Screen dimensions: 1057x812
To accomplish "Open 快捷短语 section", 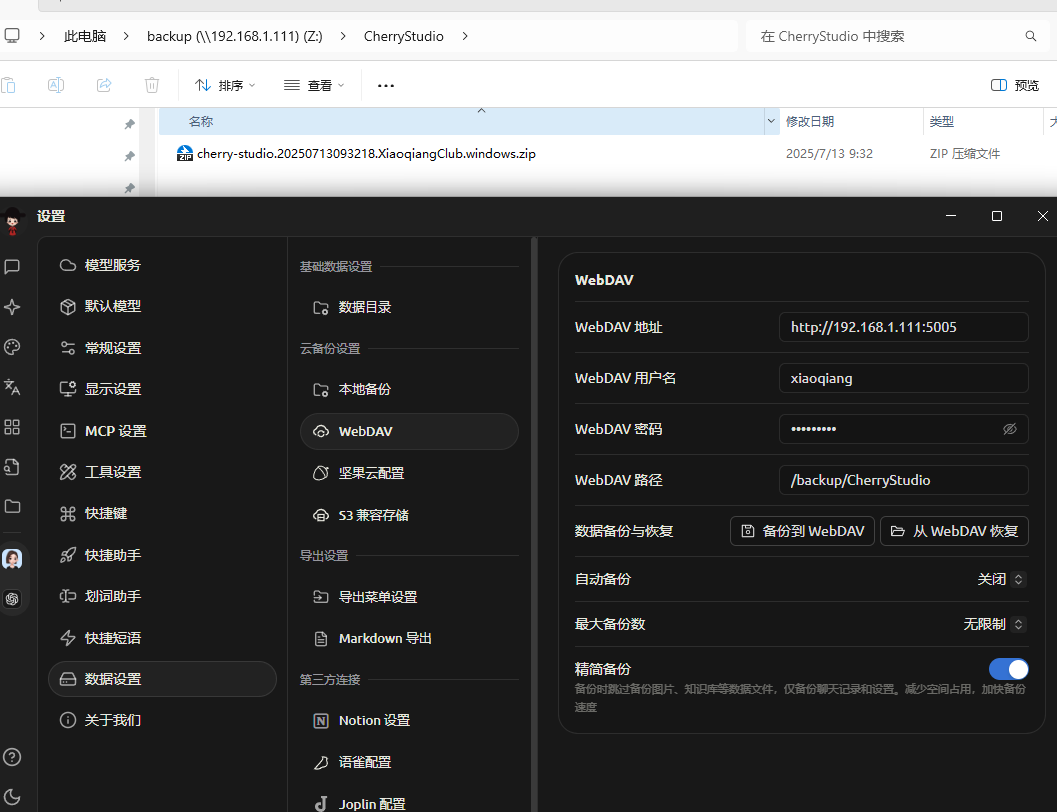I will pos(162,638).
